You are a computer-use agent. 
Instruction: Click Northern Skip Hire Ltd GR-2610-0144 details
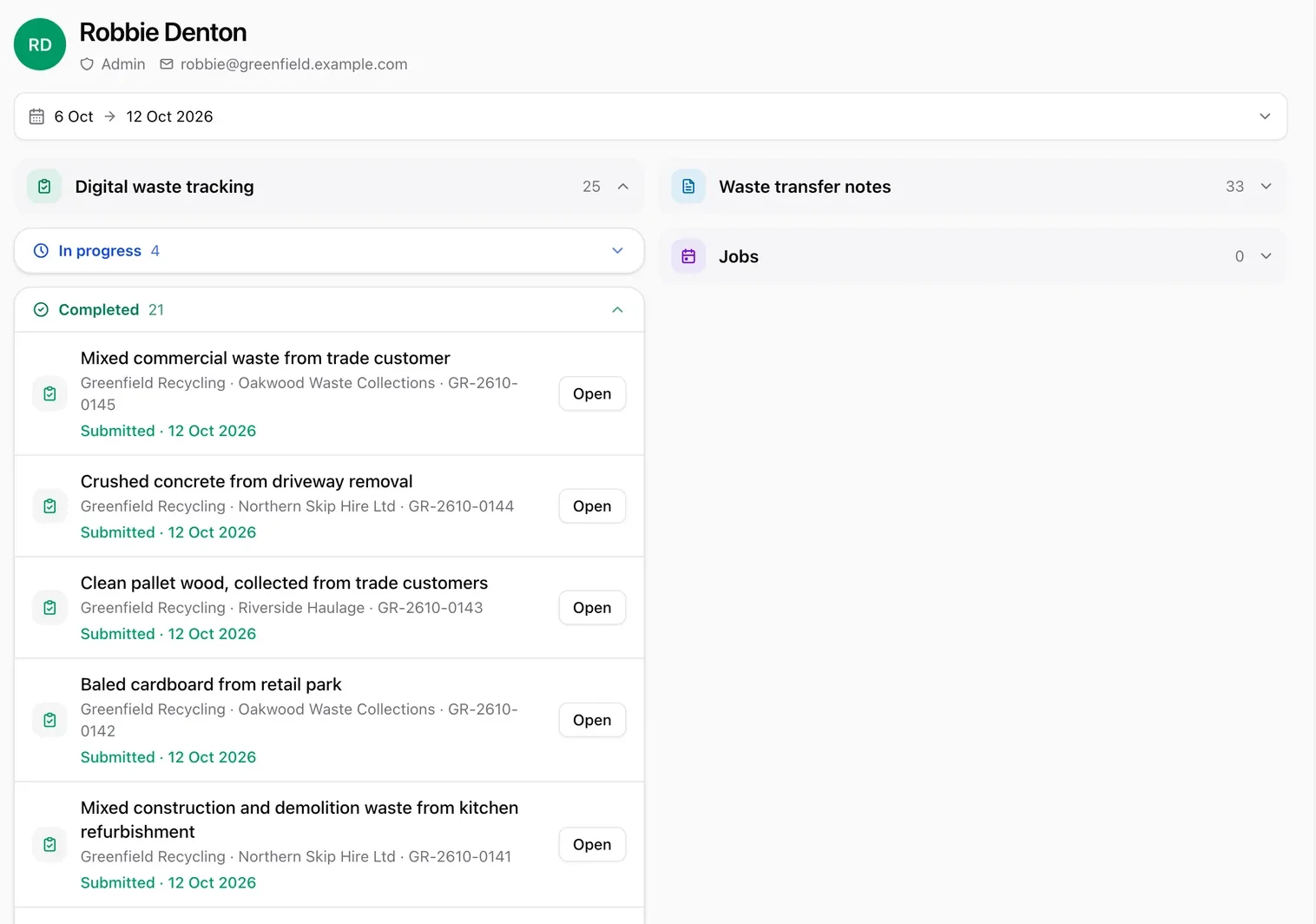[298, 506]
